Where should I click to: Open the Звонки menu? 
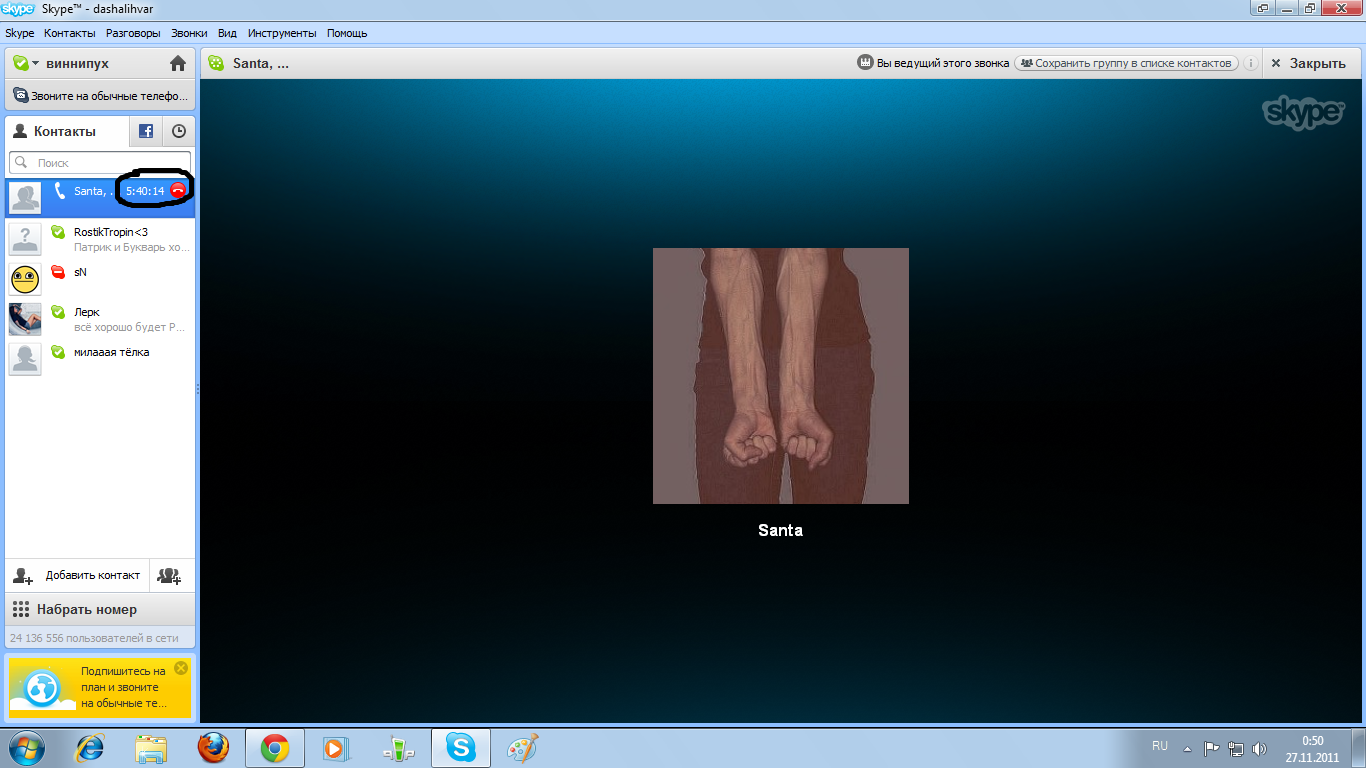[190, 33]
